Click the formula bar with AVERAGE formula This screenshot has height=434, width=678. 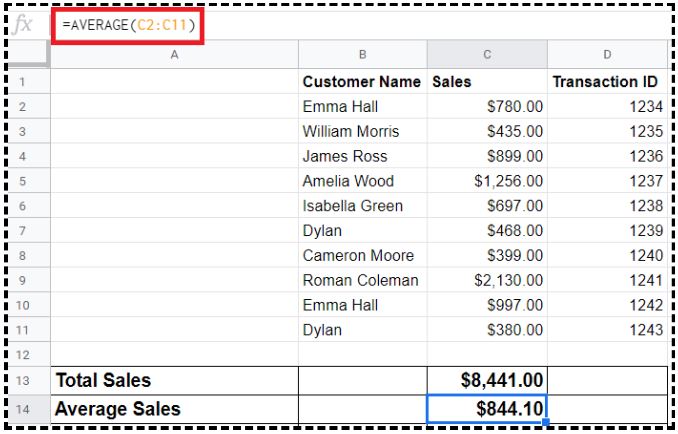pos(130,25)
